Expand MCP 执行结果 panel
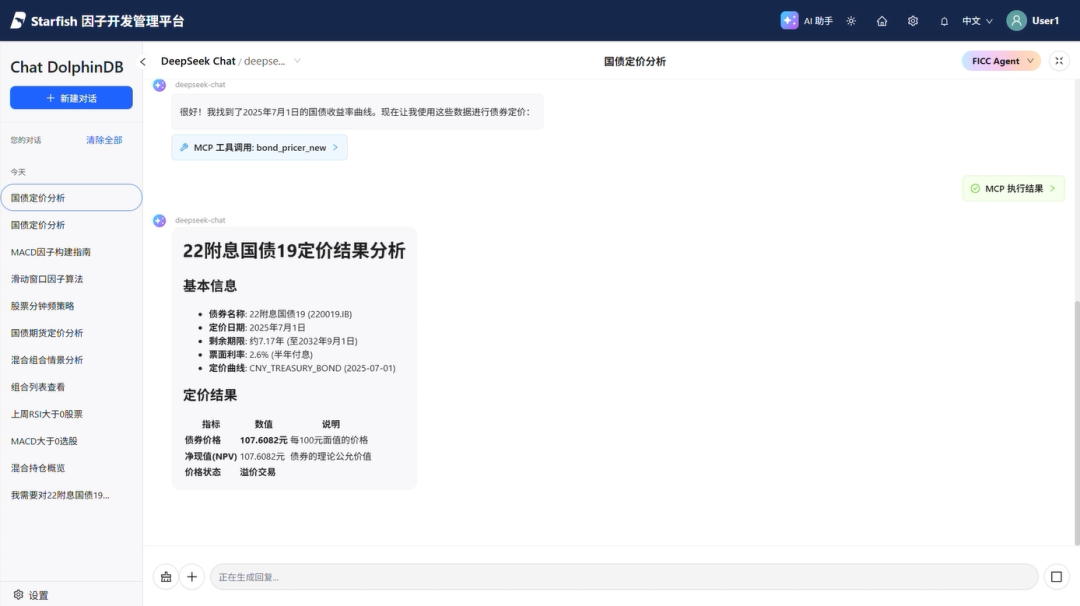 pyautogui.click(x=1013, y=188)
